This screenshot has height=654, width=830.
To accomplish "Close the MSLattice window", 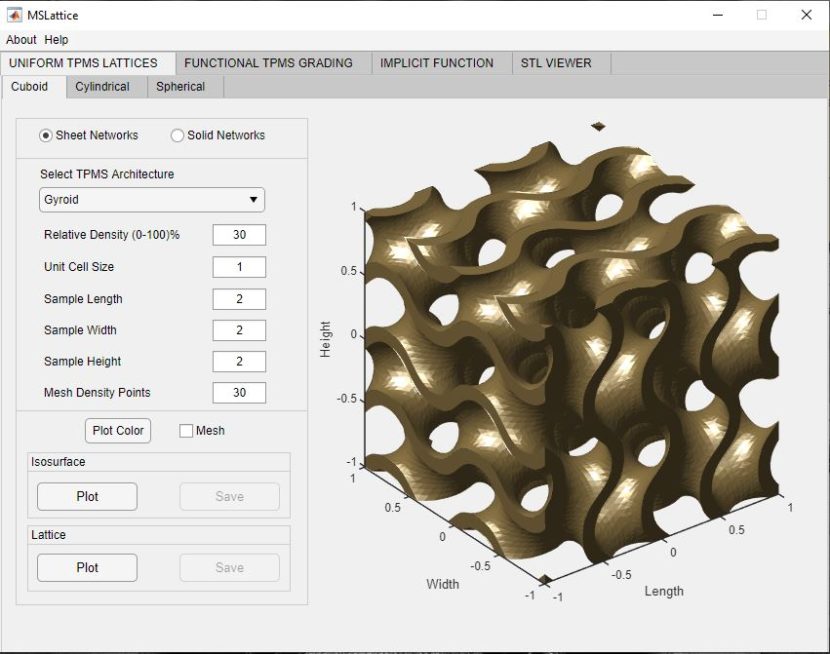I will 806,15.
